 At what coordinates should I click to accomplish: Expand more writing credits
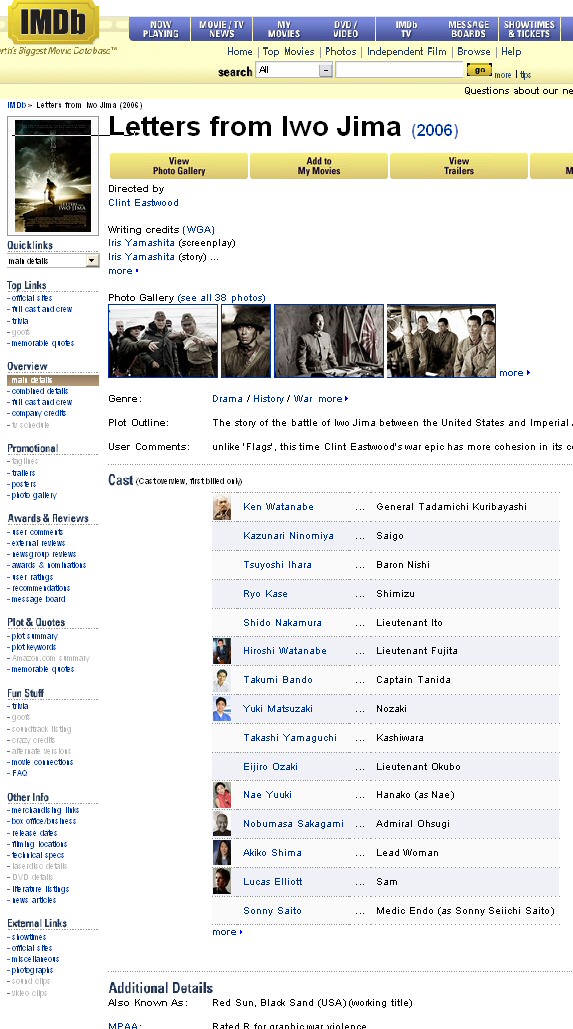pyautogui.click(x=123, y=271)
